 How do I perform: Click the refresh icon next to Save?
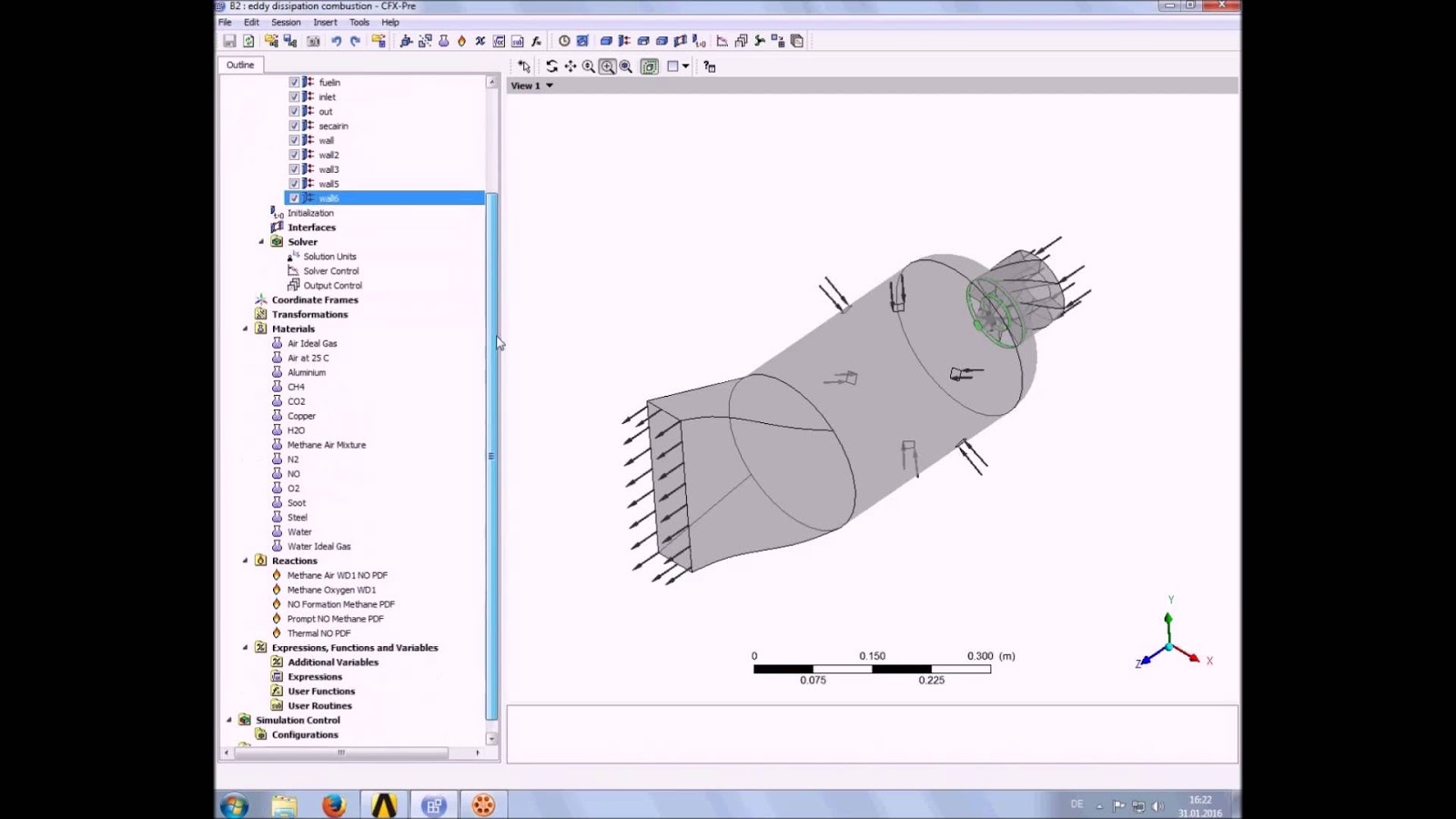coord(248,41)
